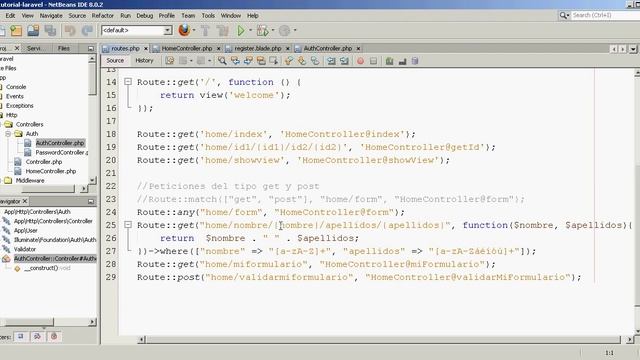The width and height of the screenshot is (640, 360).
Task: Open the Refactor menu
Action: (x=102, y=16)
